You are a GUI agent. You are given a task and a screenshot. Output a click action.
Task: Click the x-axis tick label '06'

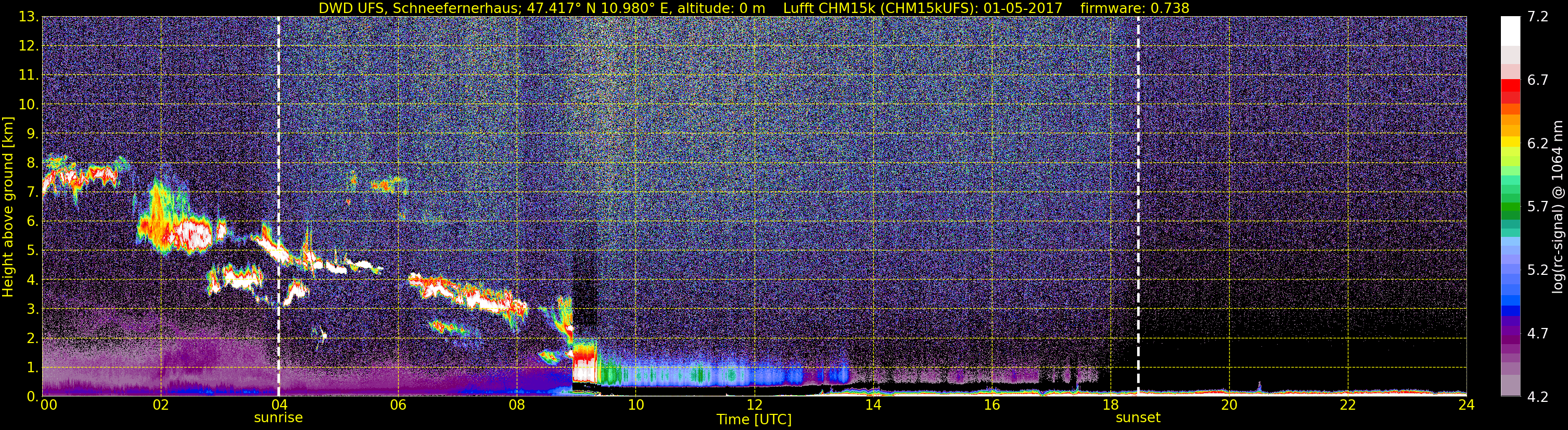tap(398, 405)
